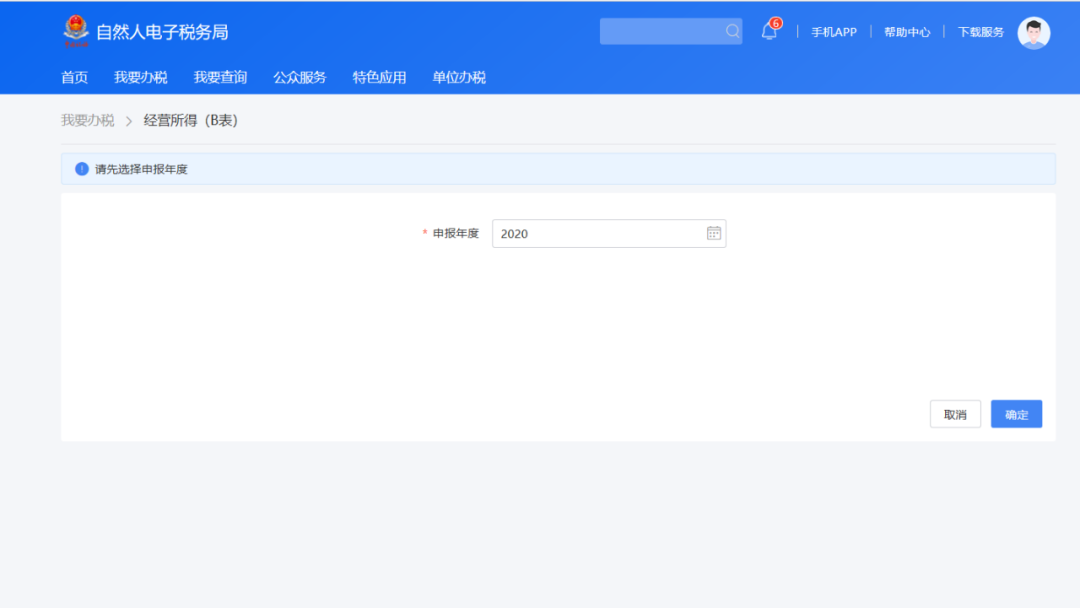1080x608 pixels.
Task: Confirm with the 确定 button
Action: click(x=1016, y=413)
